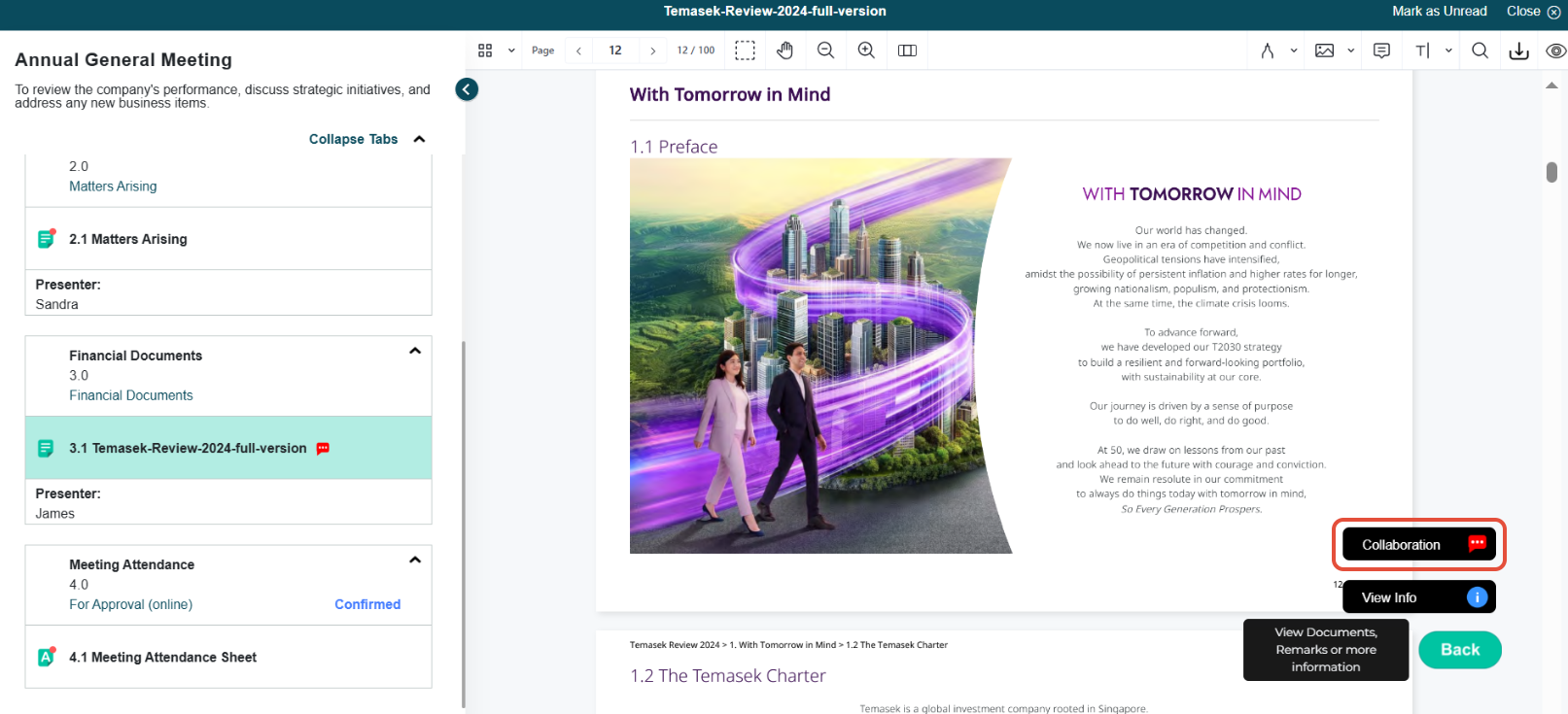Screen dimensions: 1568x714
Task: Open 3.1 Temasek-Review-2024-full-version item
Action: [x=228, y=448]
